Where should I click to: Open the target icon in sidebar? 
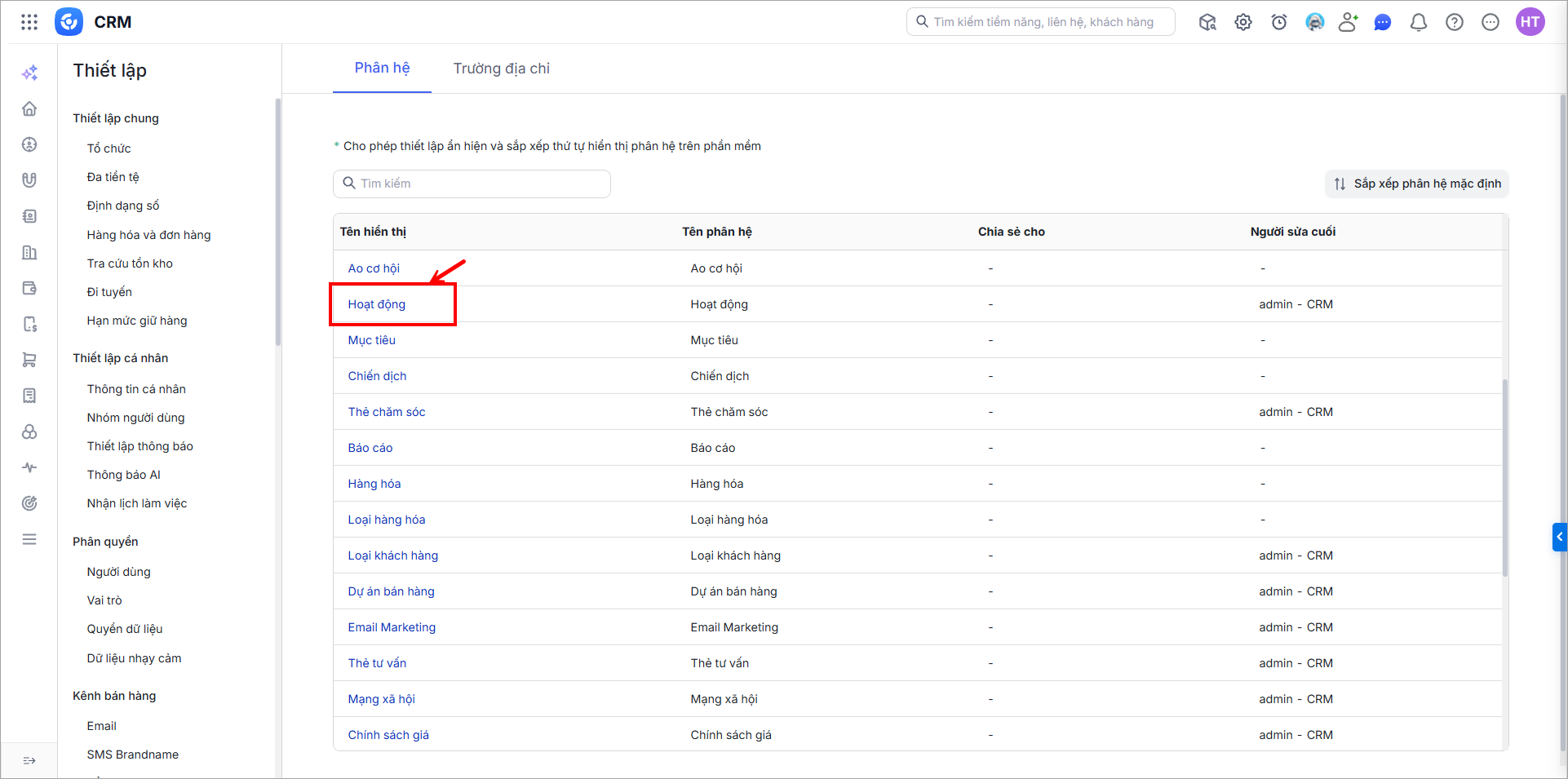(x=29, y=503)
